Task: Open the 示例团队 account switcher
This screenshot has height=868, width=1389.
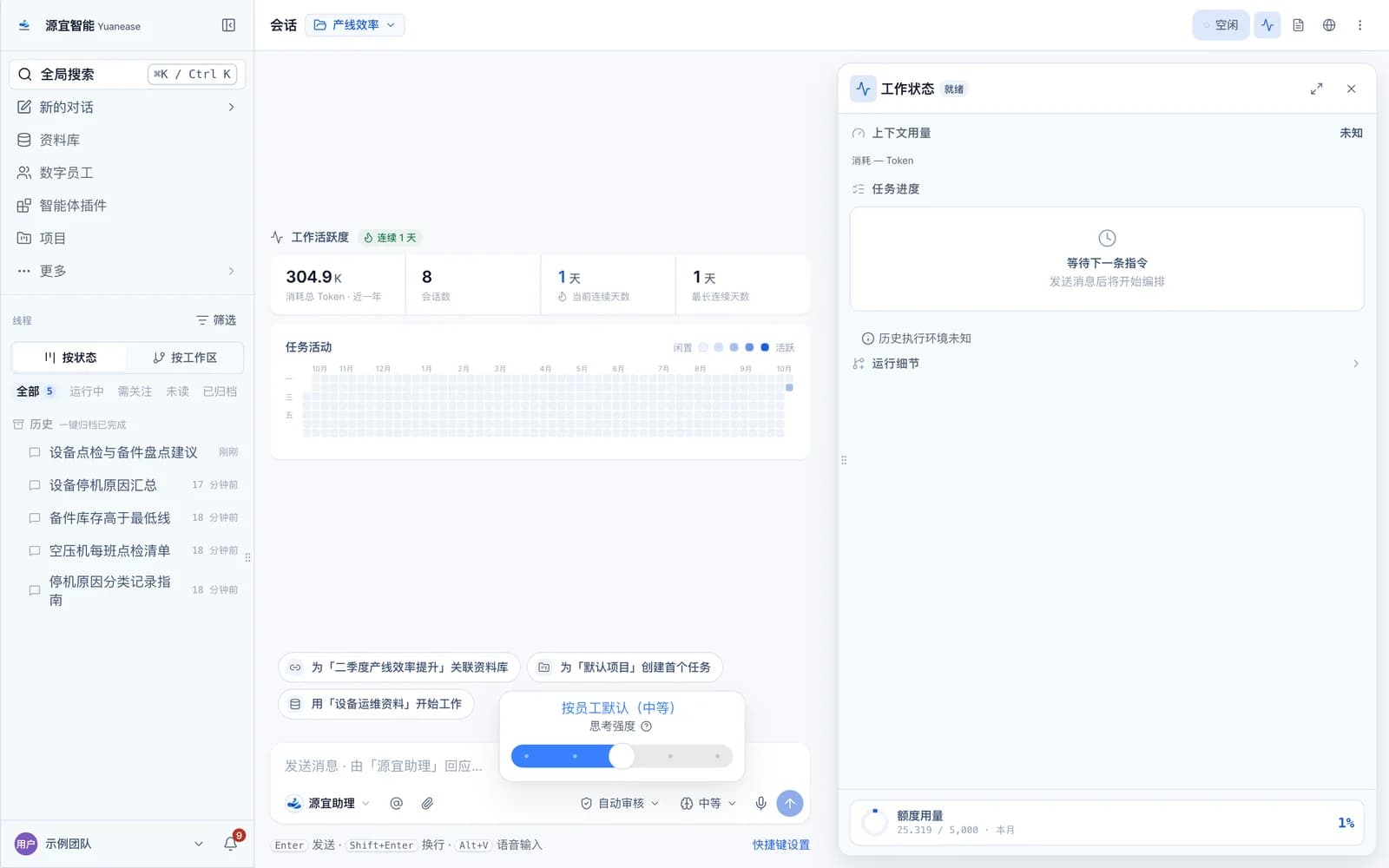Action: 109,844
